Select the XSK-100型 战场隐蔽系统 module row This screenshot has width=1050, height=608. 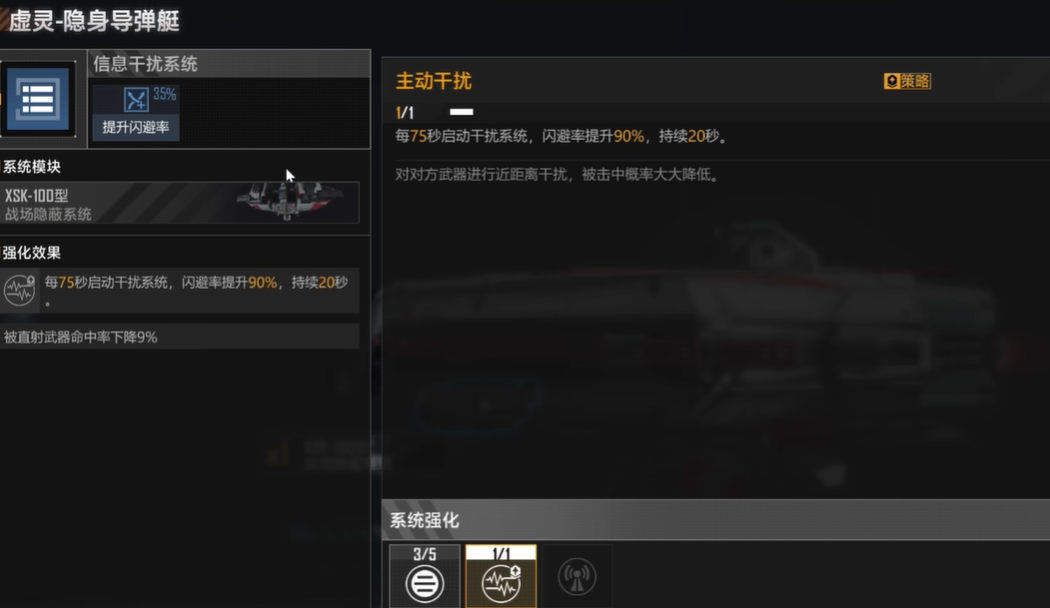[179, 203]
